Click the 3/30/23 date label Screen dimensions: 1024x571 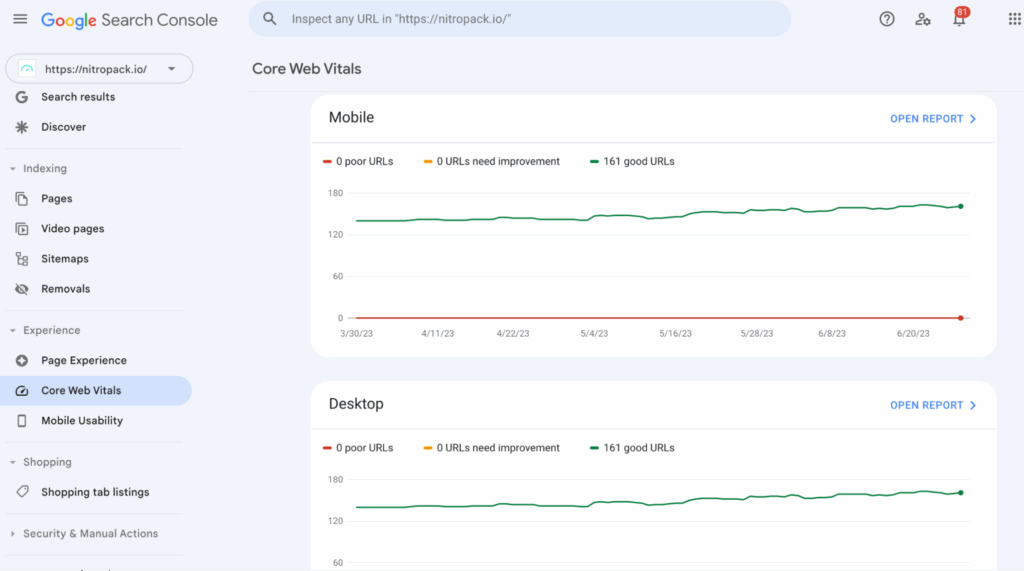(357, 333)
